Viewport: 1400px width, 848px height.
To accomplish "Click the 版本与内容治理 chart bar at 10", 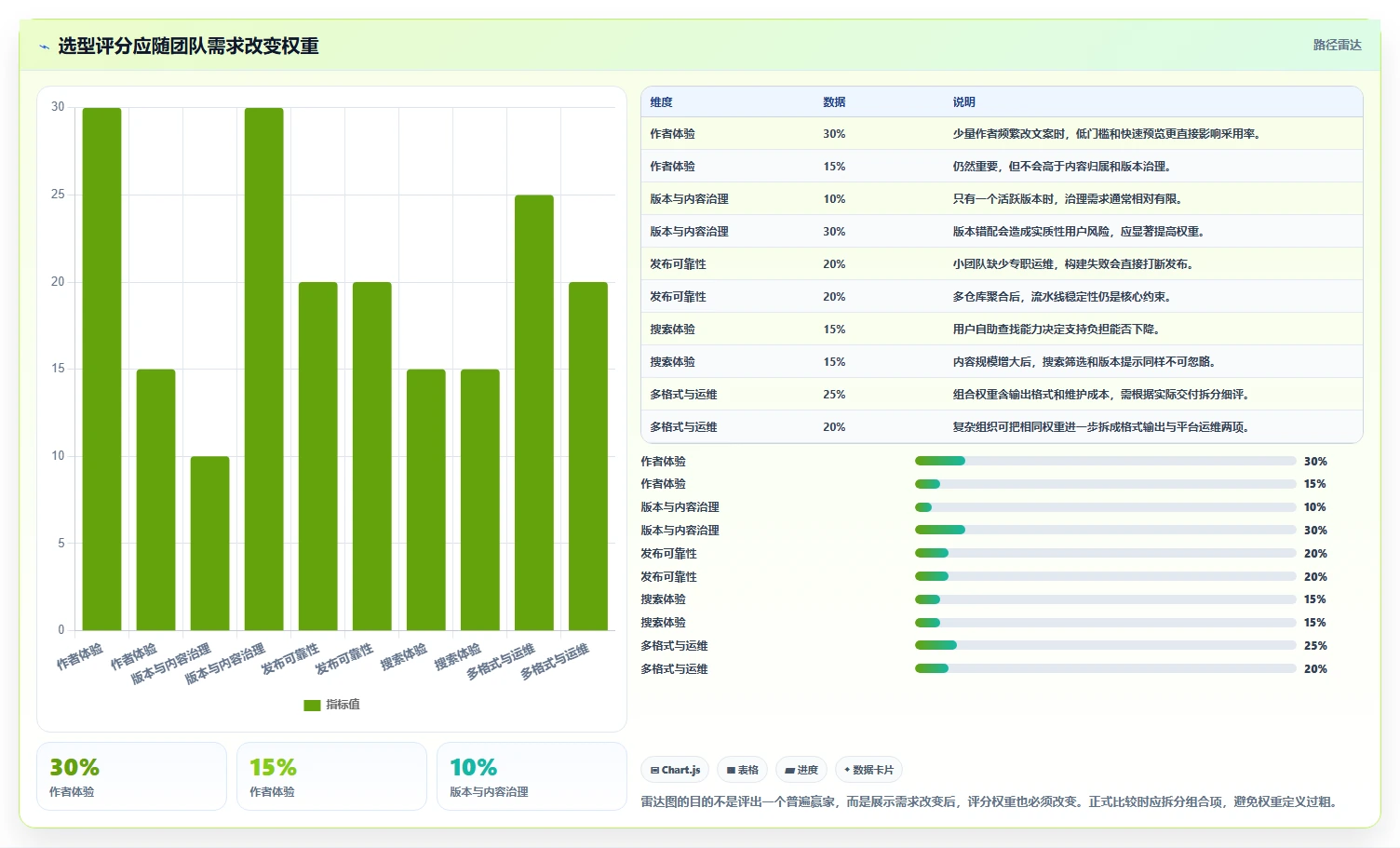I will [209, 543].
